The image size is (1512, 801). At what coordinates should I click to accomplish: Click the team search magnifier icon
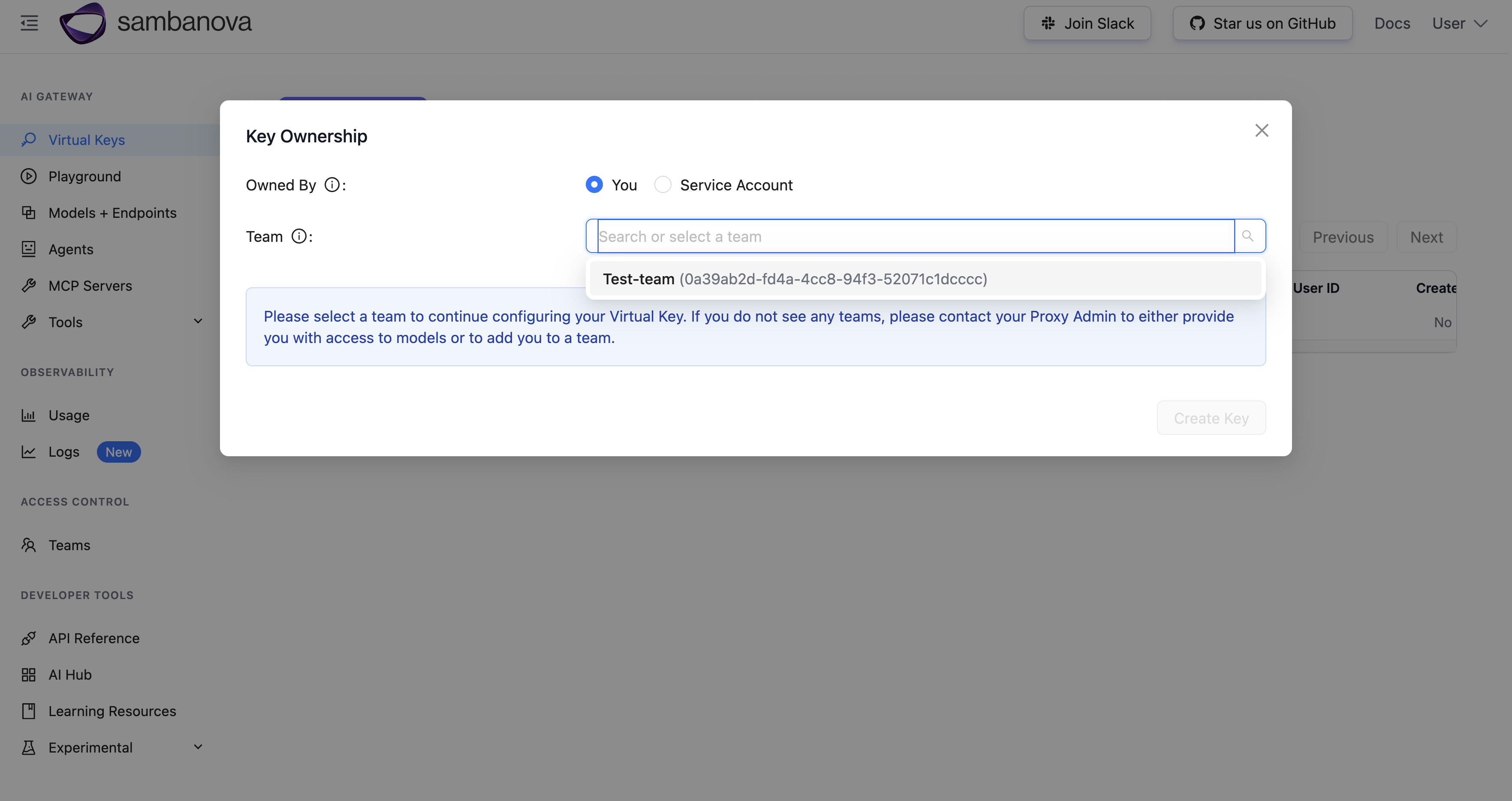1248,236
